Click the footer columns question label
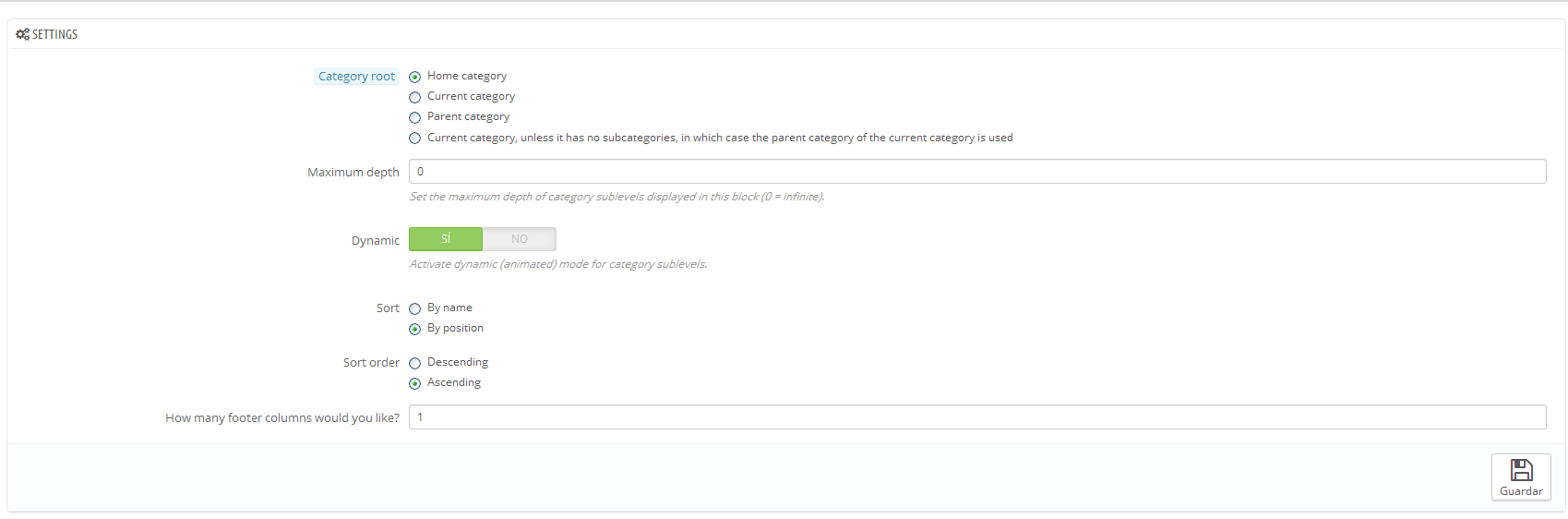1568x519 pixels. pos(282,418)
